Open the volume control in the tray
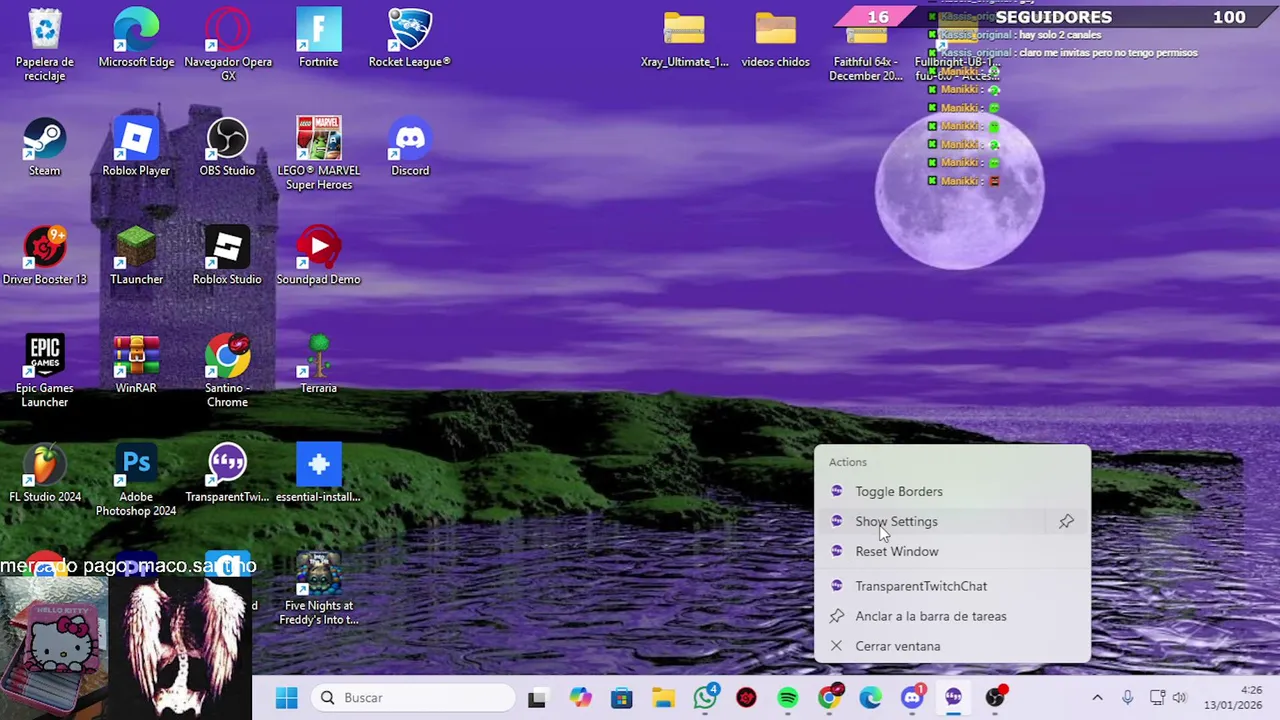The height and width of the screenshot is (720, 1280). coord(1180,698)
